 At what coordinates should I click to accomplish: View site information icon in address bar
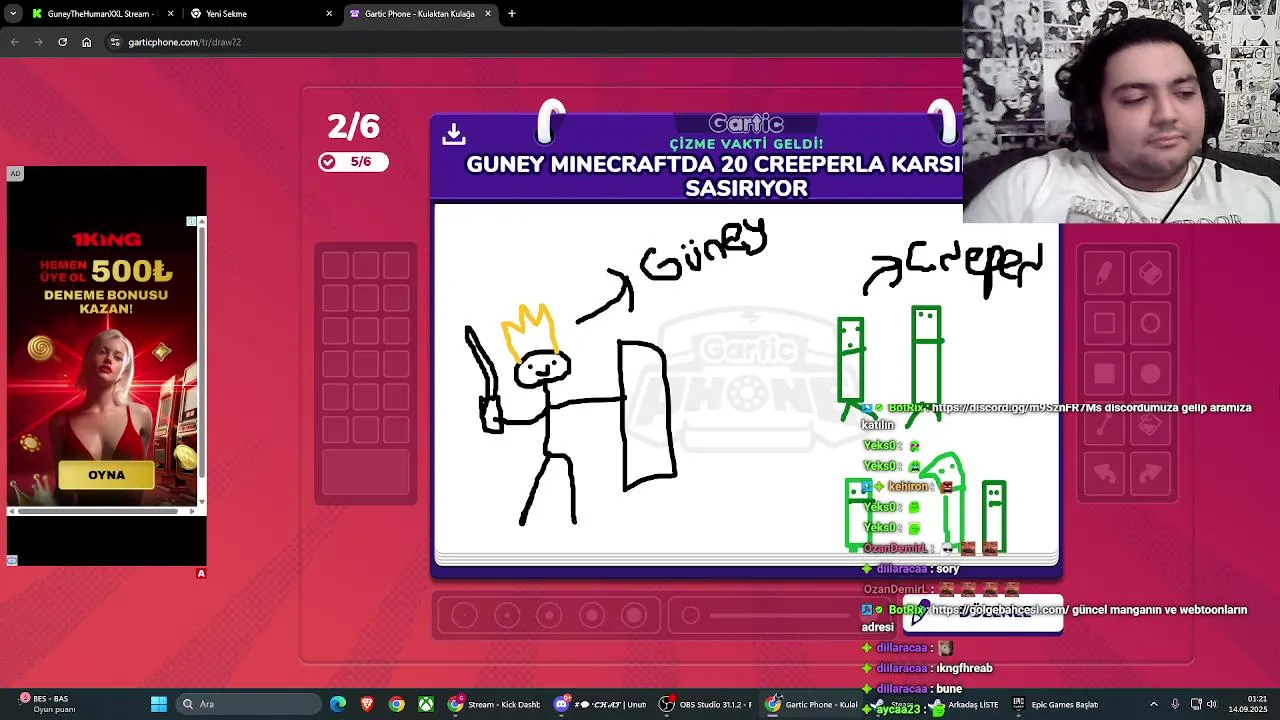(x=115, y=42)
